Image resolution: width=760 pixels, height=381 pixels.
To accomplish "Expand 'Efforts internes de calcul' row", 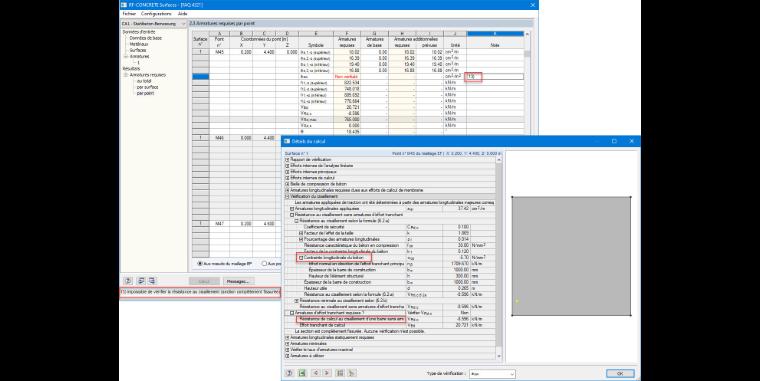I will tap(287, 178).
